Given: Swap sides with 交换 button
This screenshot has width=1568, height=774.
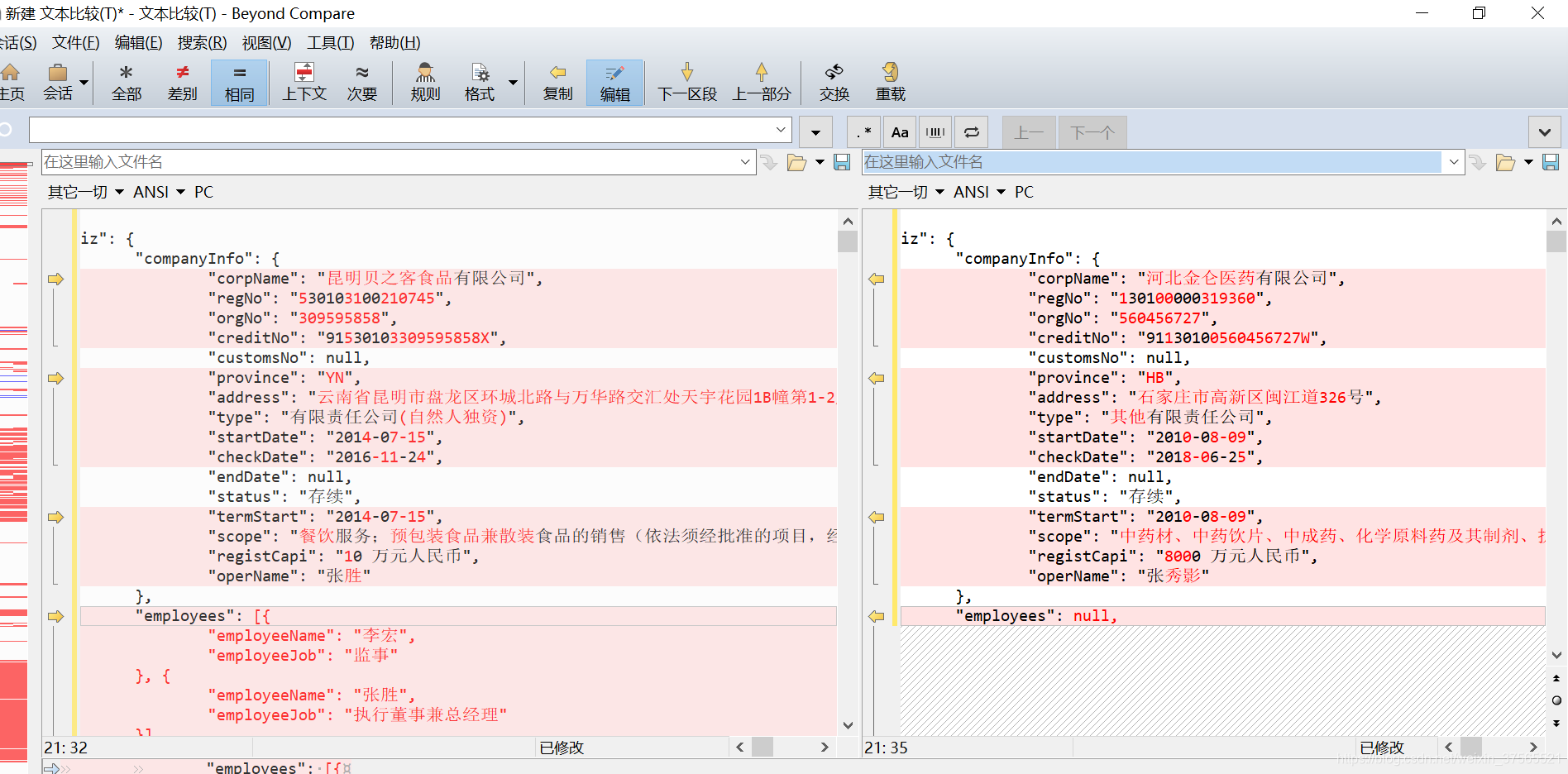Looking at the screenshot, I should [834, 83].
